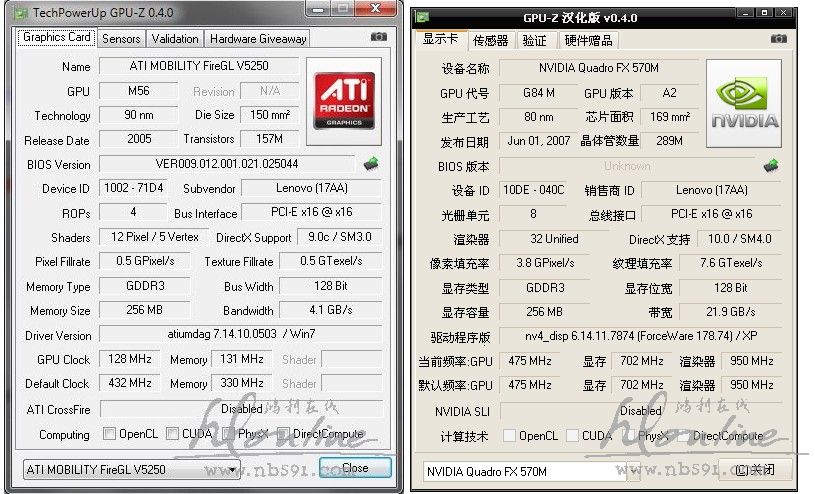Switch to the Sensors tab
Screen dimensions: 815x494
(121, 38)
